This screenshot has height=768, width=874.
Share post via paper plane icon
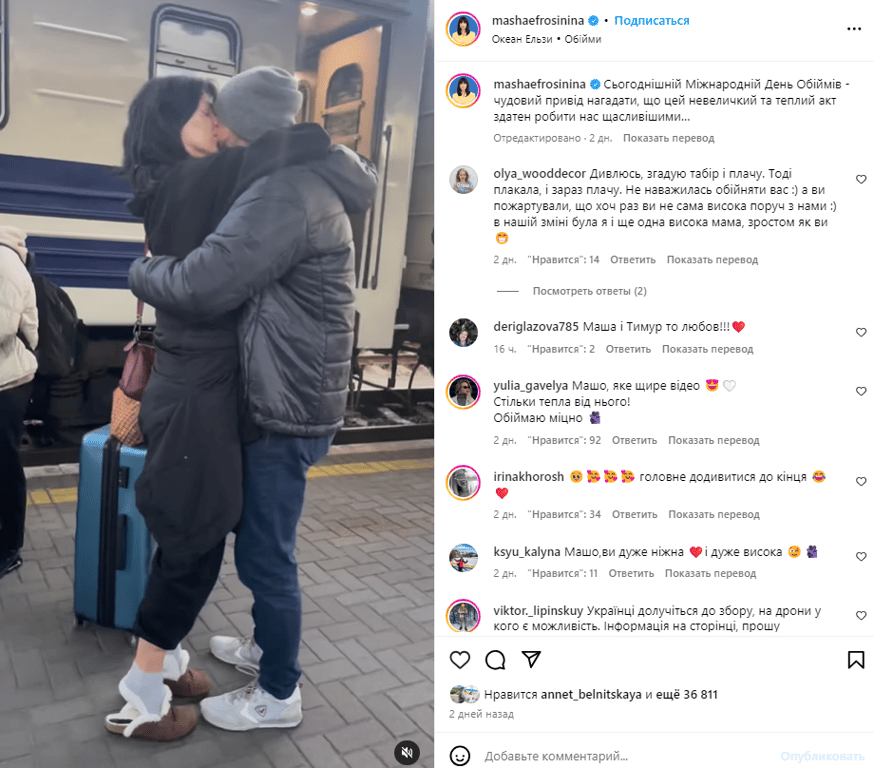(531, 659)
